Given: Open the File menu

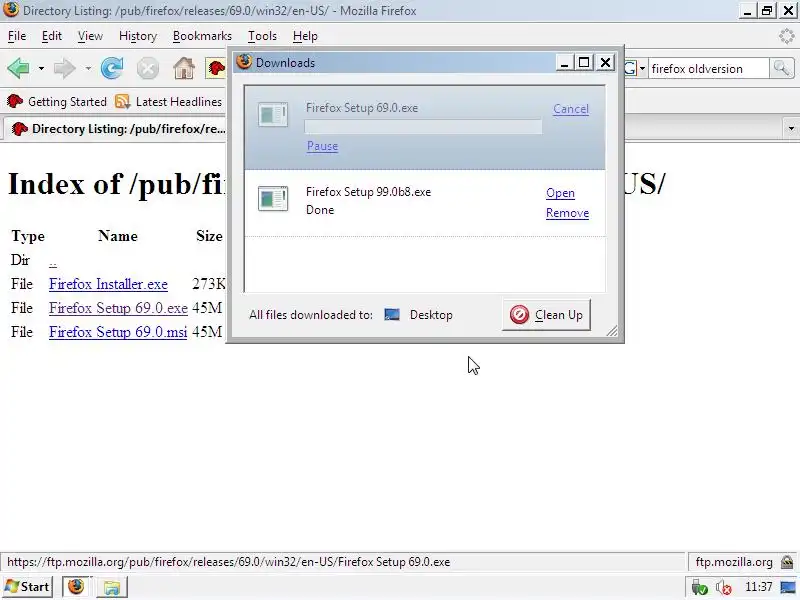Looking at the screenshot, I should click(17, 36).
